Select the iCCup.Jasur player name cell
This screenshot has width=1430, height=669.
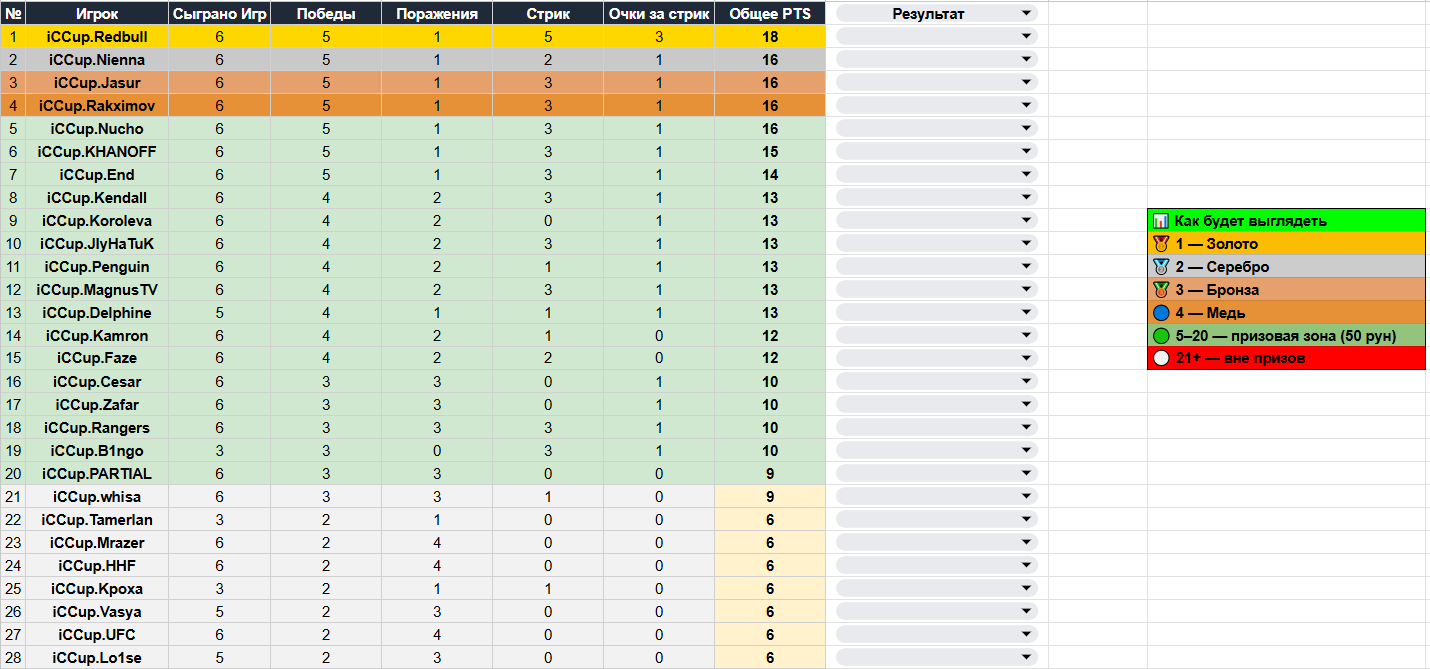pos(97,83)
